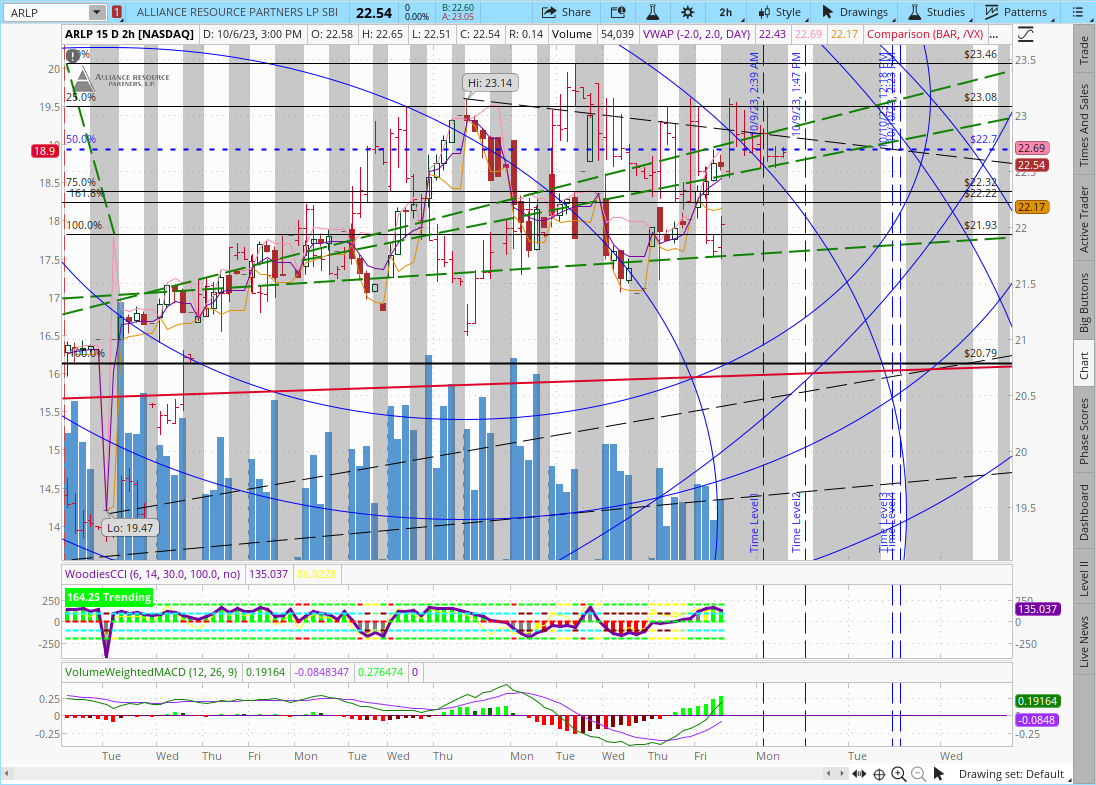This screenshot has height=785, width=1096.
Task: Click the zoom in magnifier icon
Action: click(899, 774)
